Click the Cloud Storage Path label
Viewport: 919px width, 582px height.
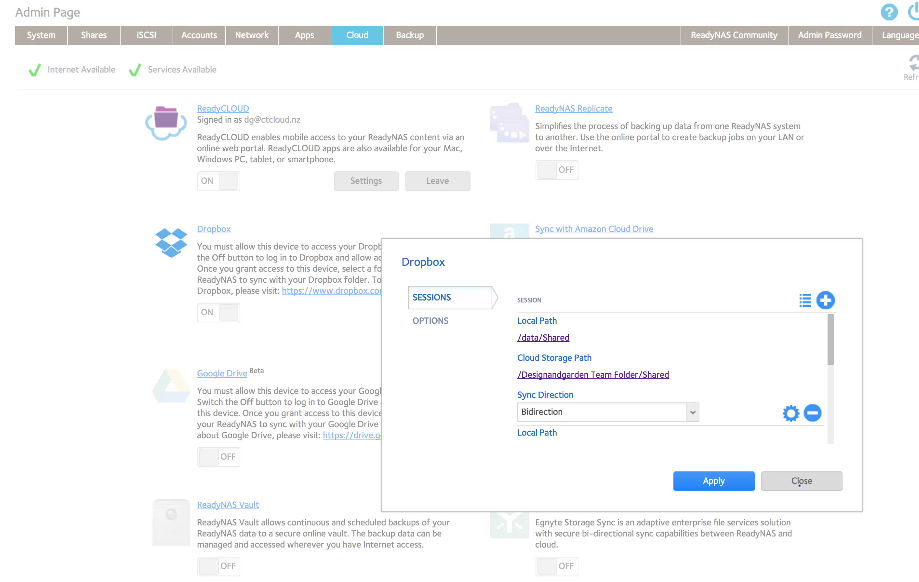click(554, 358)
